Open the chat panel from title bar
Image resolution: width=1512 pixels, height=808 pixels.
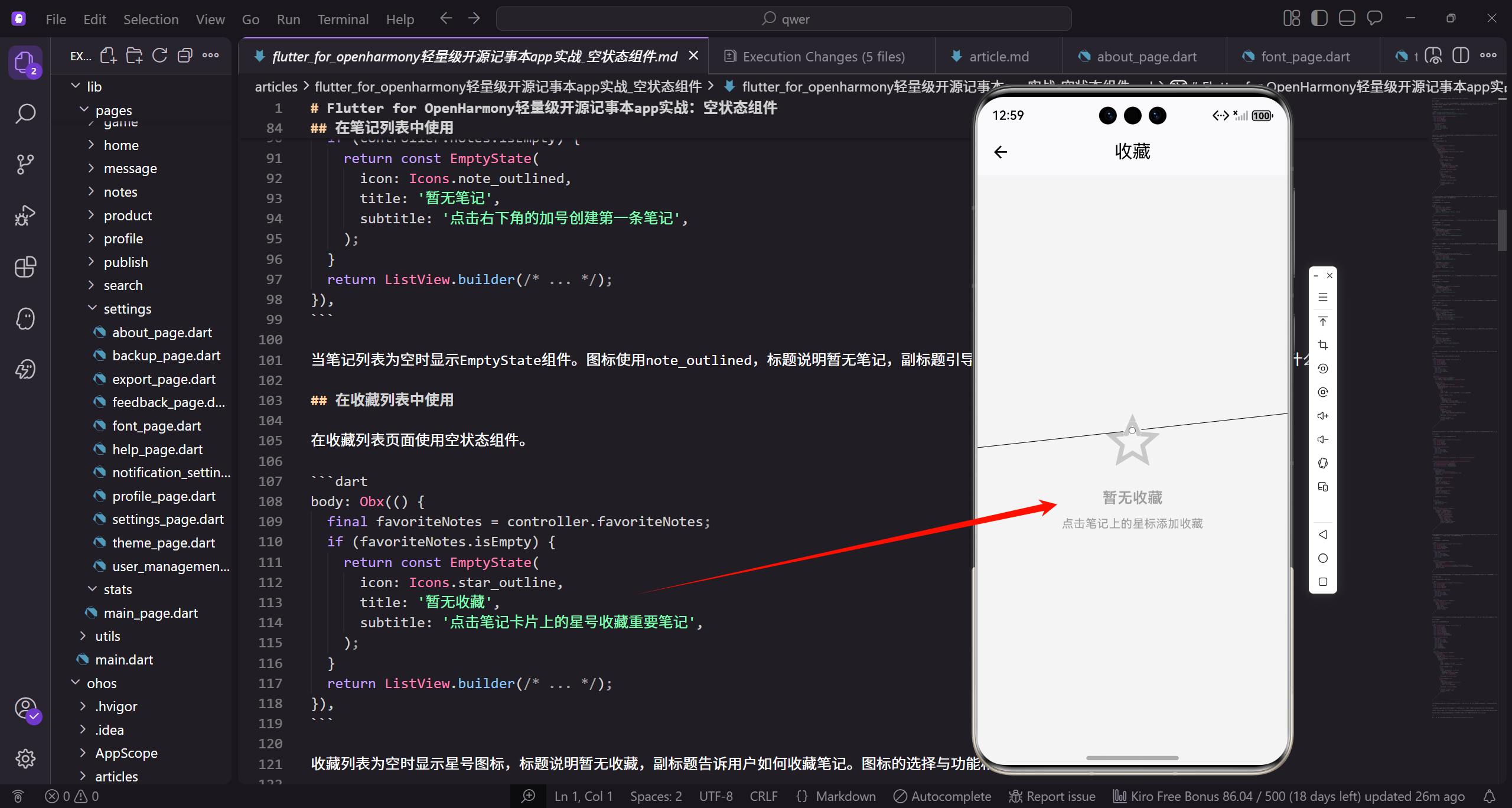pos(1375,18)
